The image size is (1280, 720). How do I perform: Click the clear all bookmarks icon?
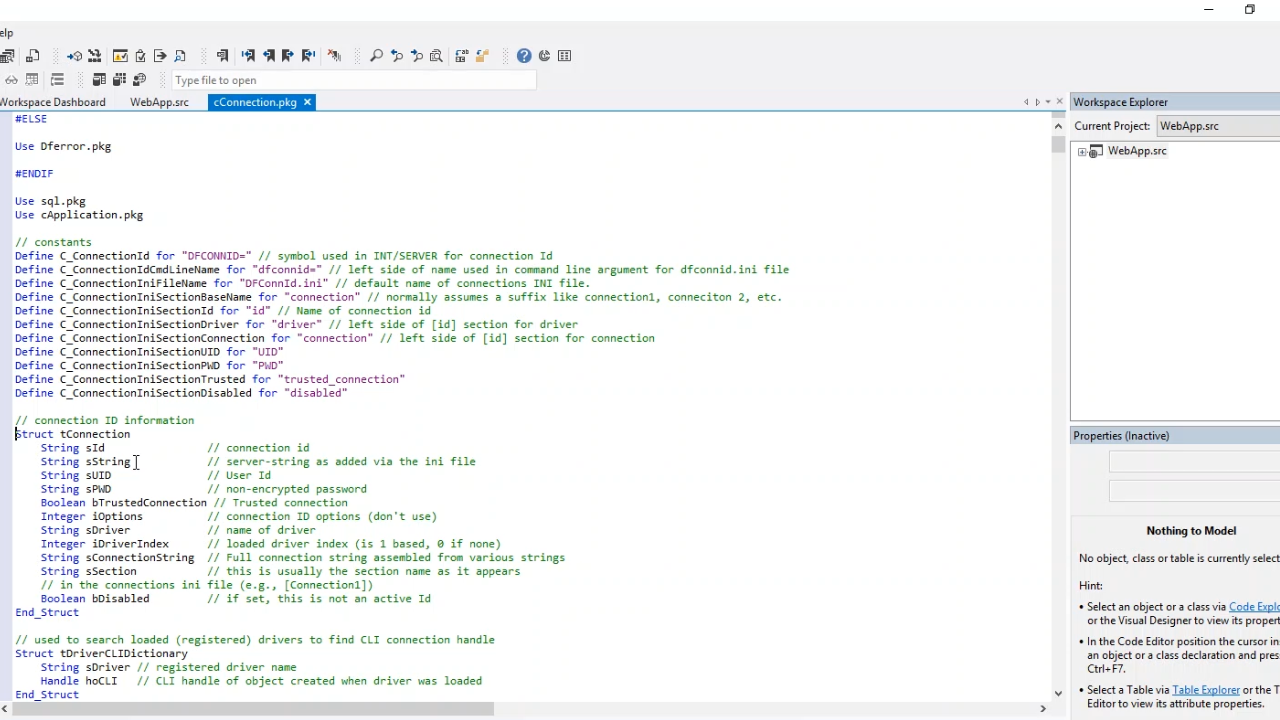click(x=334, y=56)
